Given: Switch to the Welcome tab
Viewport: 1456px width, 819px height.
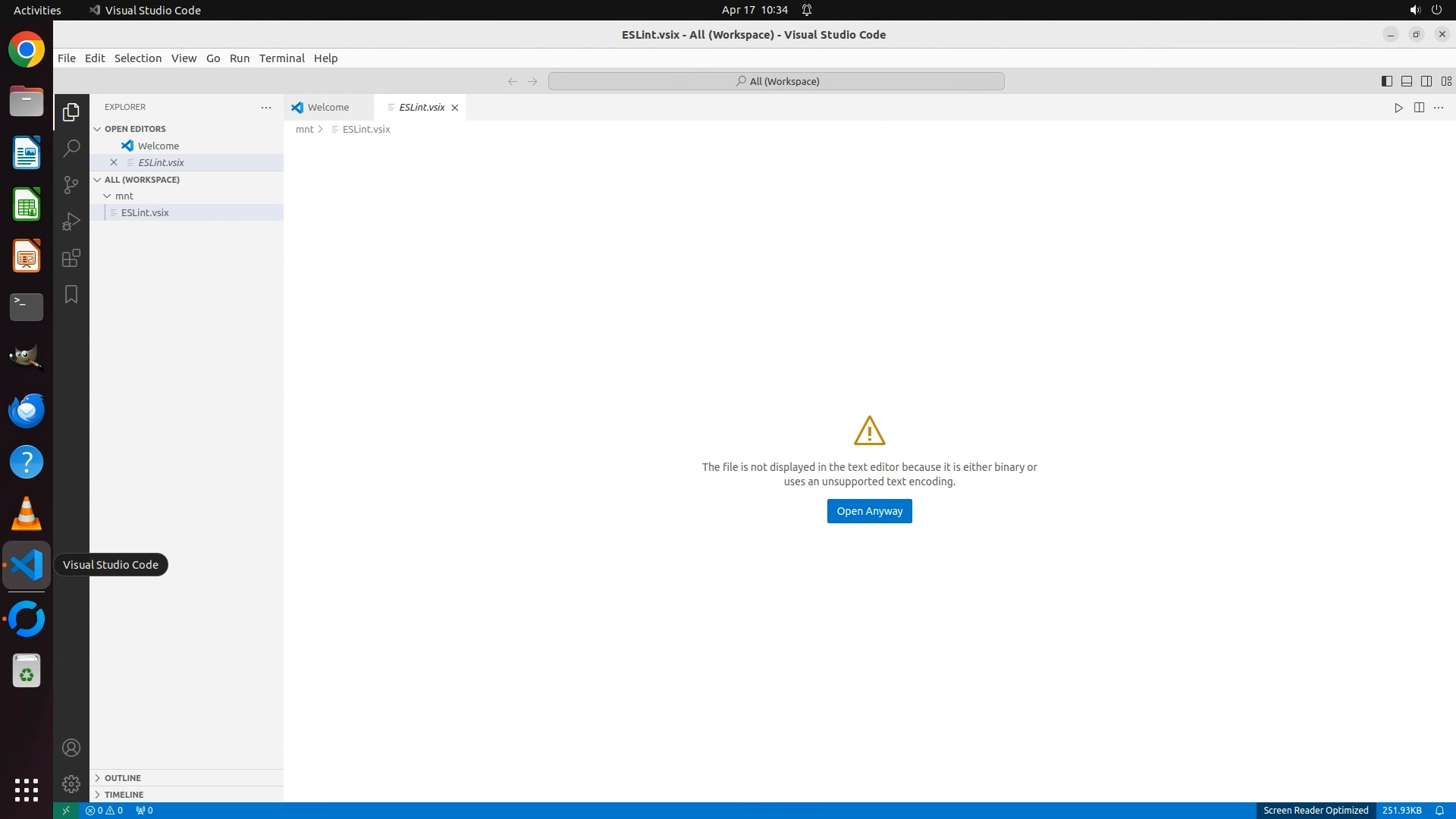Looking at the screenshot, I should pyautogui.click(x=328, y=108).
